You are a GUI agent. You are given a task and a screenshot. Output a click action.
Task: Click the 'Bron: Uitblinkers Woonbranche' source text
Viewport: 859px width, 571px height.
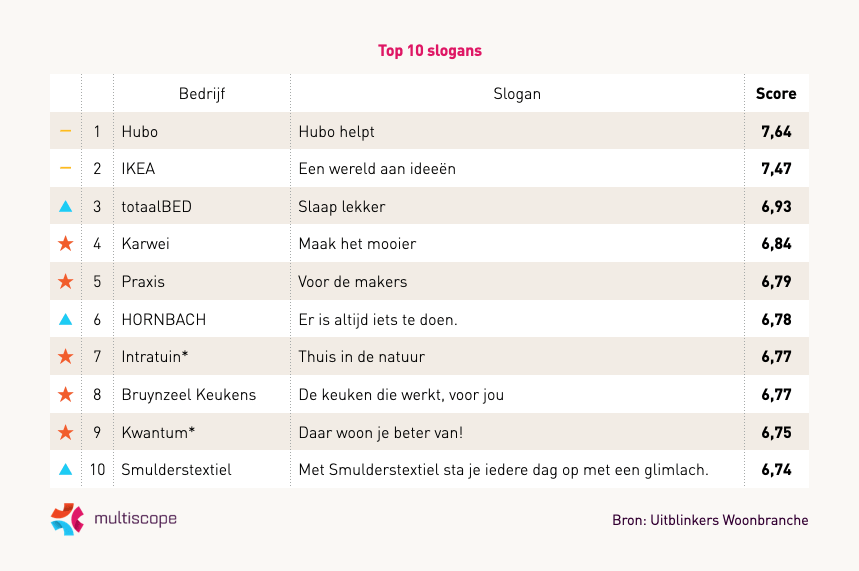(x=710, y=520)
